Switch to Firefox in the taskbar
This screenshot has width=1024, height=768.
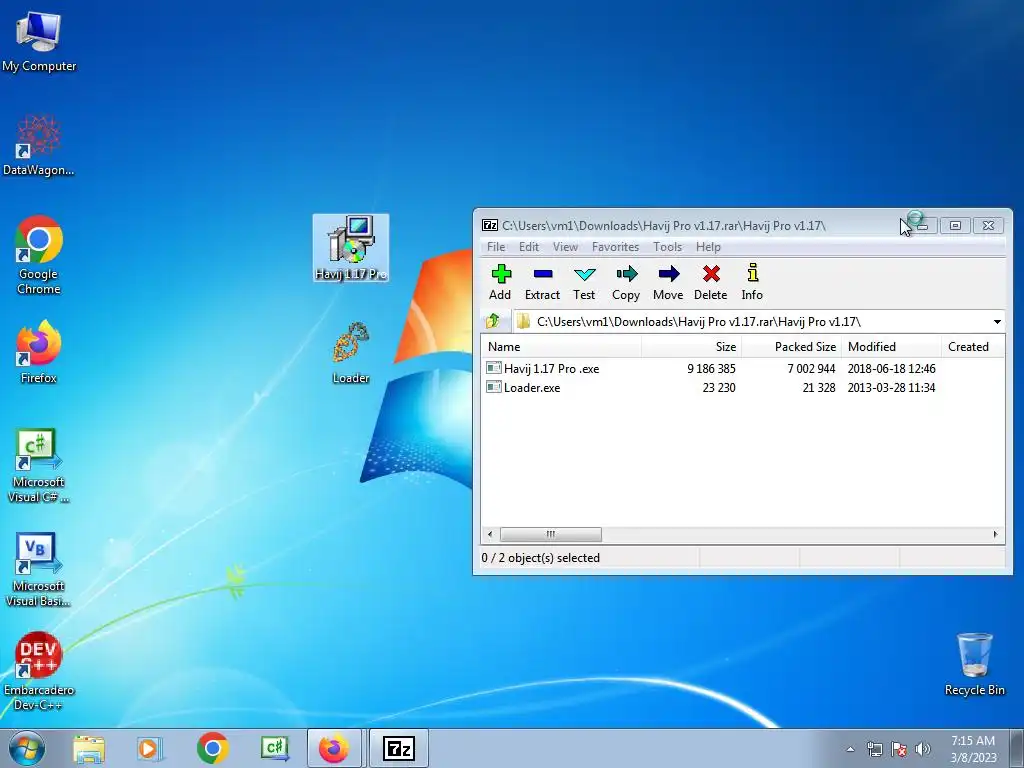click(x=334, y=748)
